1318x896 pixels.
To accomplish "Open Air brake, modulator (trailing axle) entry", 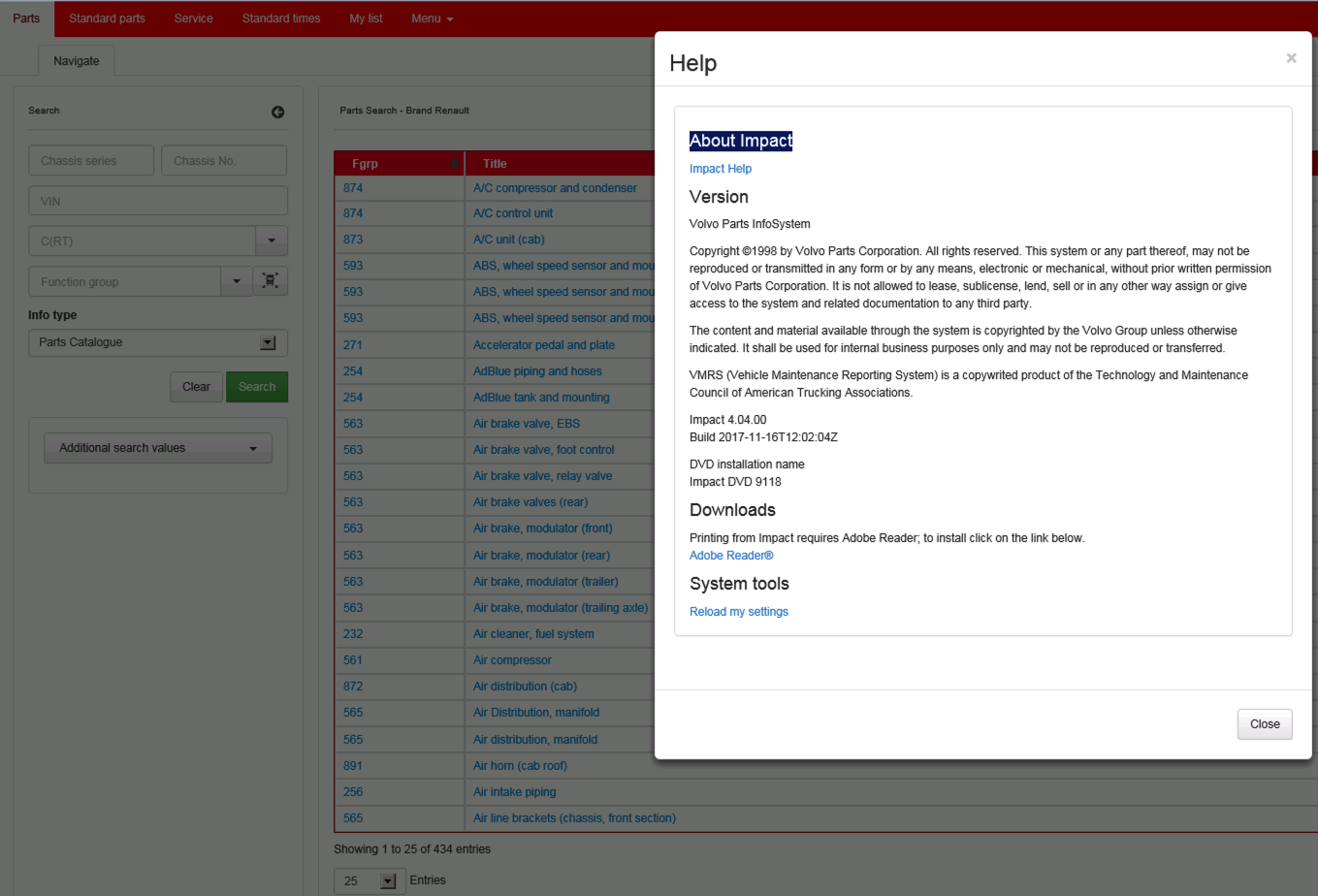I will pyautogui.click(x=561, y=608).
